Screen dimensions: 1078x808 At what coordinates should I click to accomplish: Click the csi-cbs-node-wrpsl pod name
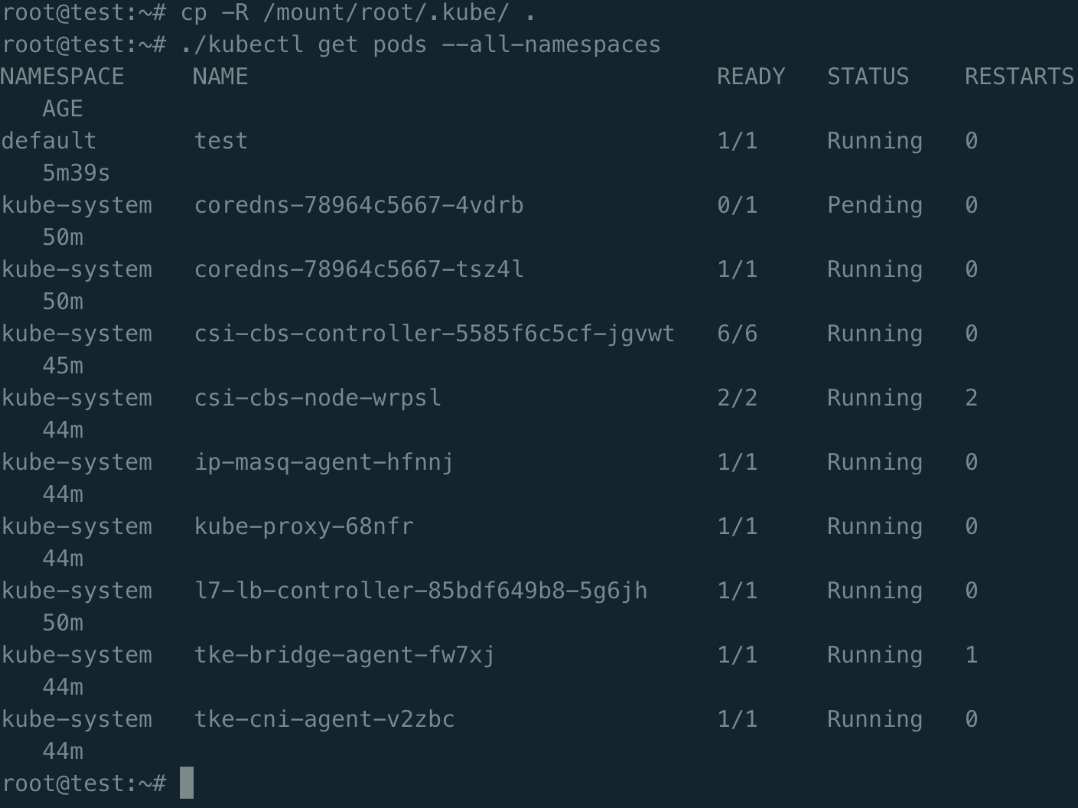pyautogui.click(x=318, y=398)
